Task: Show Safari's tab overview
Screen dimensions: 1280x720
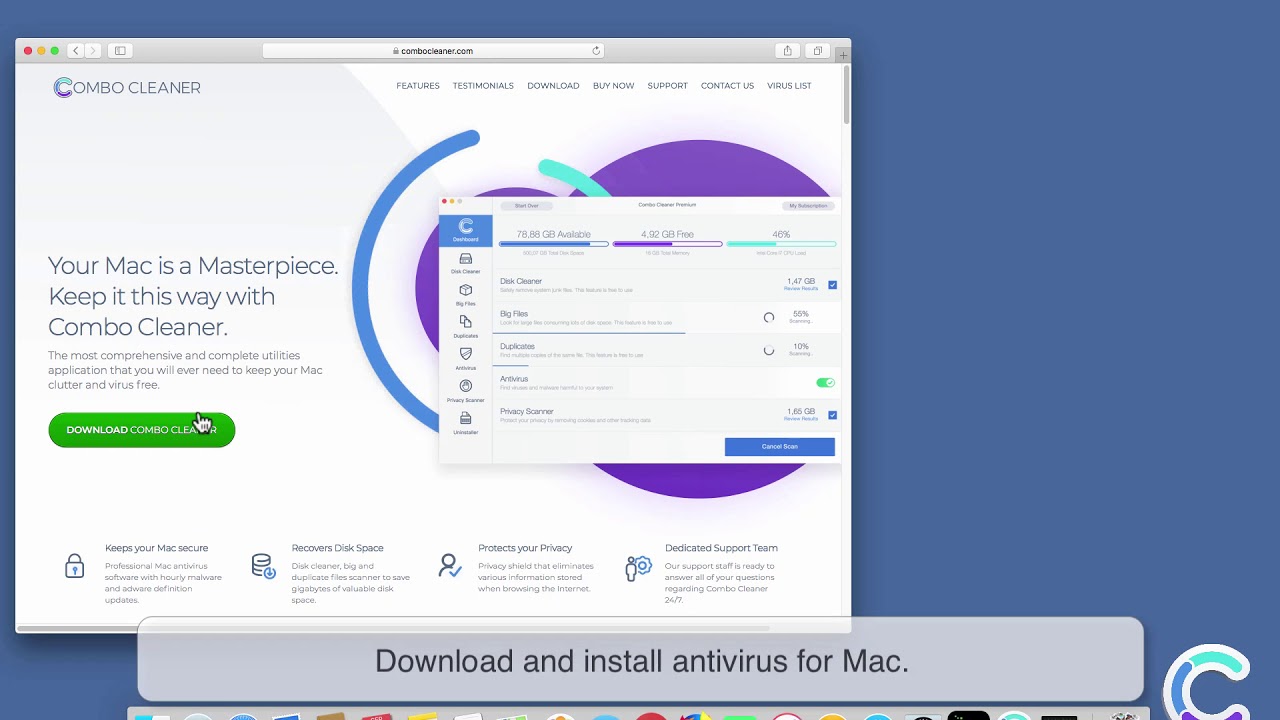Action: [817, 51]
